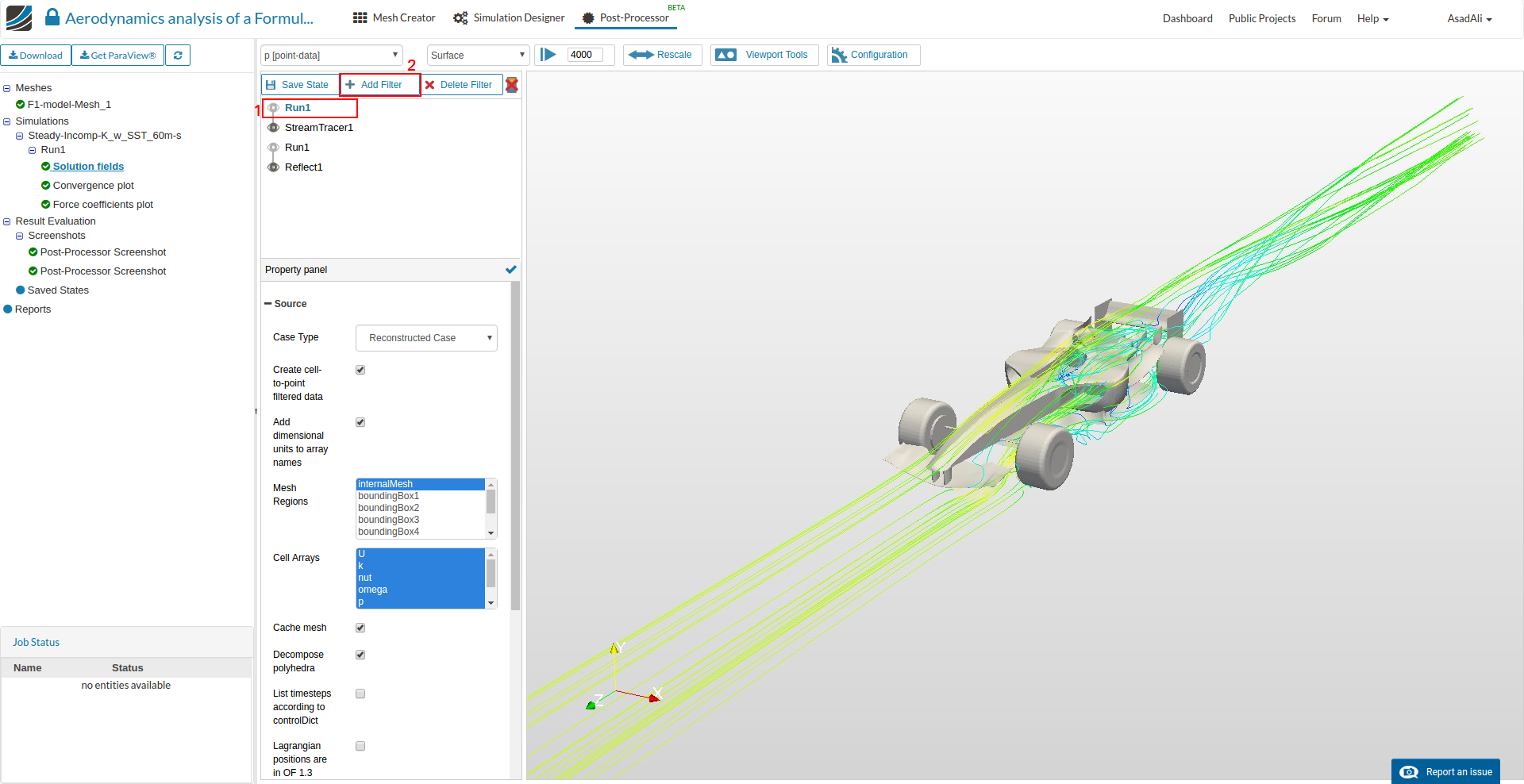Click the floppy disk Save State icon
The height and width of the screenshot is (784, 1524).
coord(271,85)
